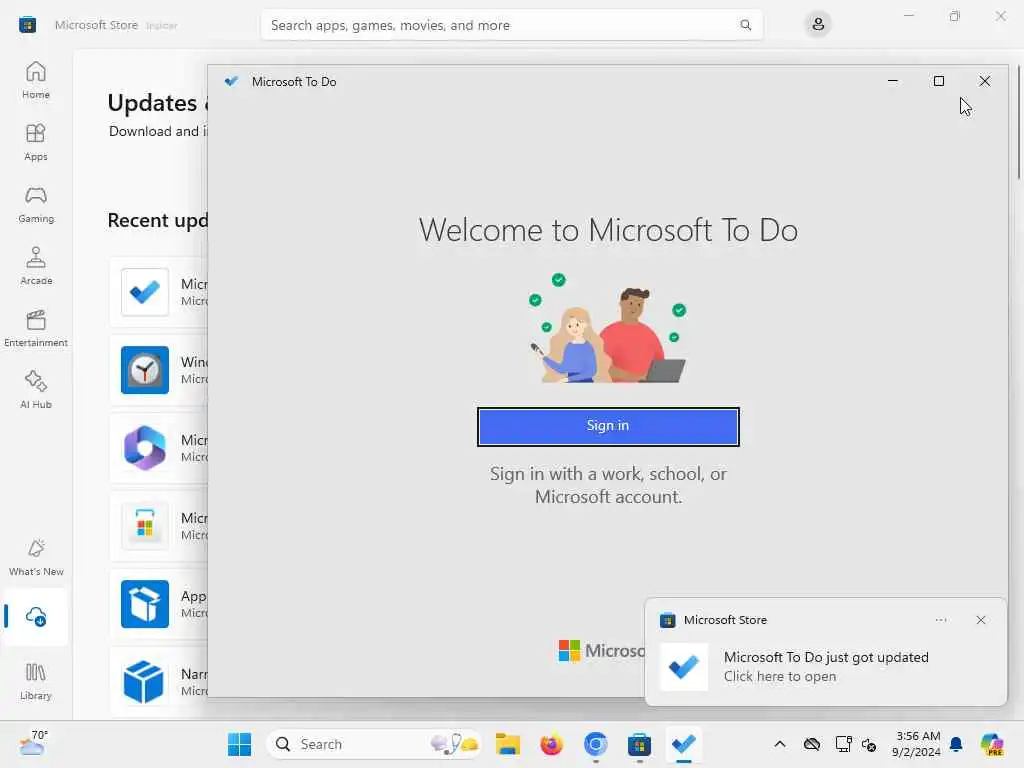1024x768 pixels.
Task: Close the Microsoft To Do window
Action: point(984,81)
